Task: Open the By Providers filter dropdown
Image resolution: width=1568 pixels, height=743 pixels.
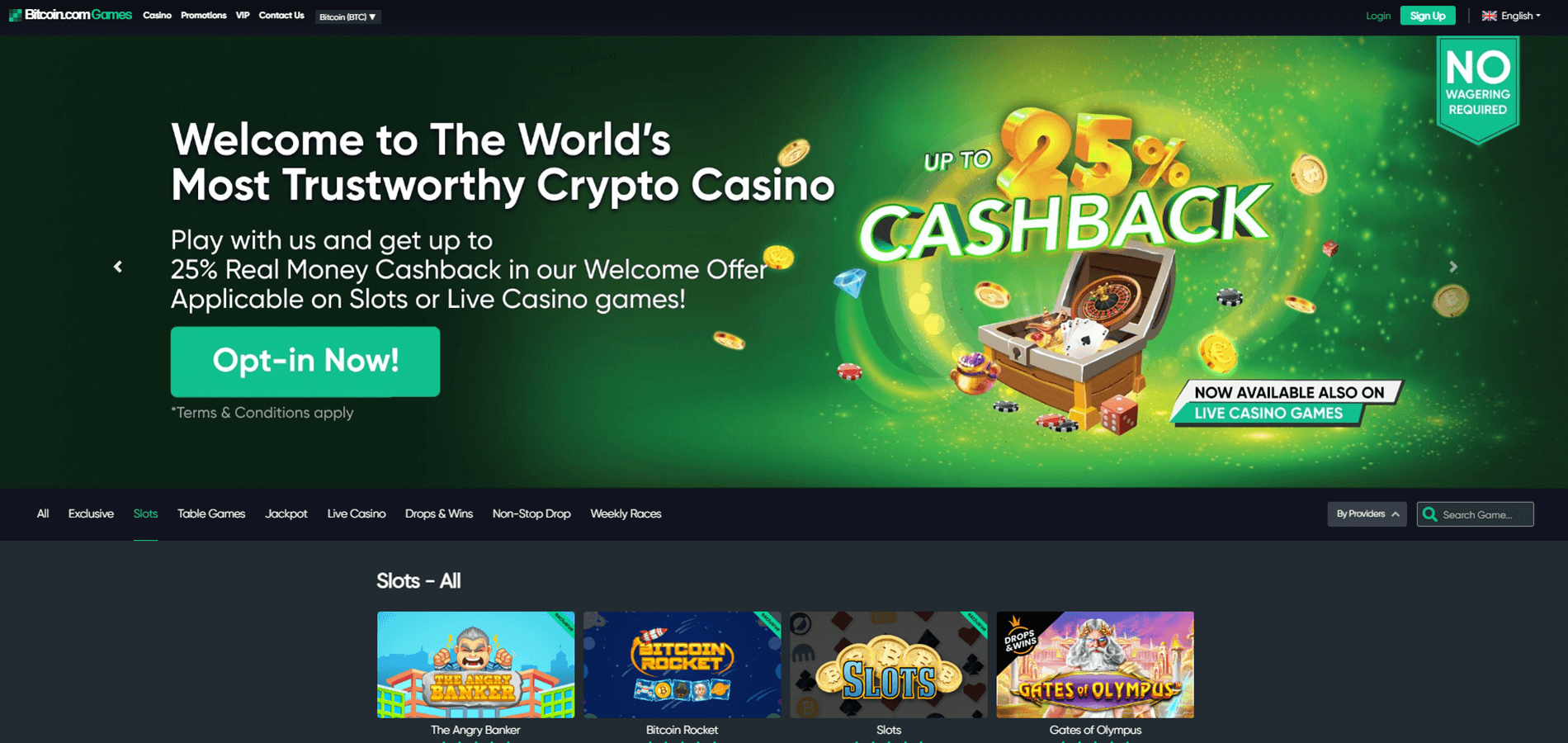Action: click(1367, 513)
